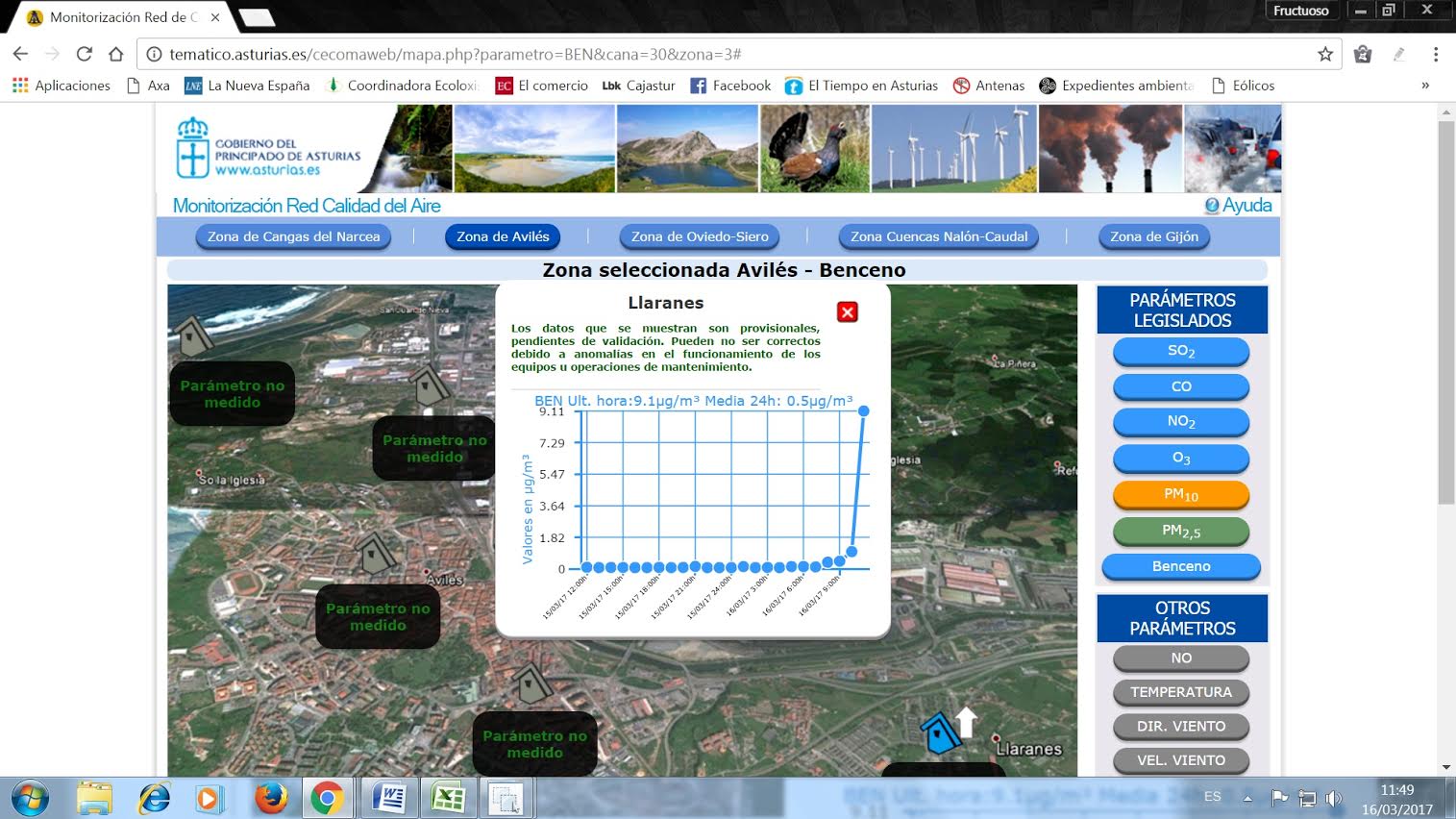Show the SO2 parameter data
The width and height of the screenshot is (1456, 819).
(1180, 352)
